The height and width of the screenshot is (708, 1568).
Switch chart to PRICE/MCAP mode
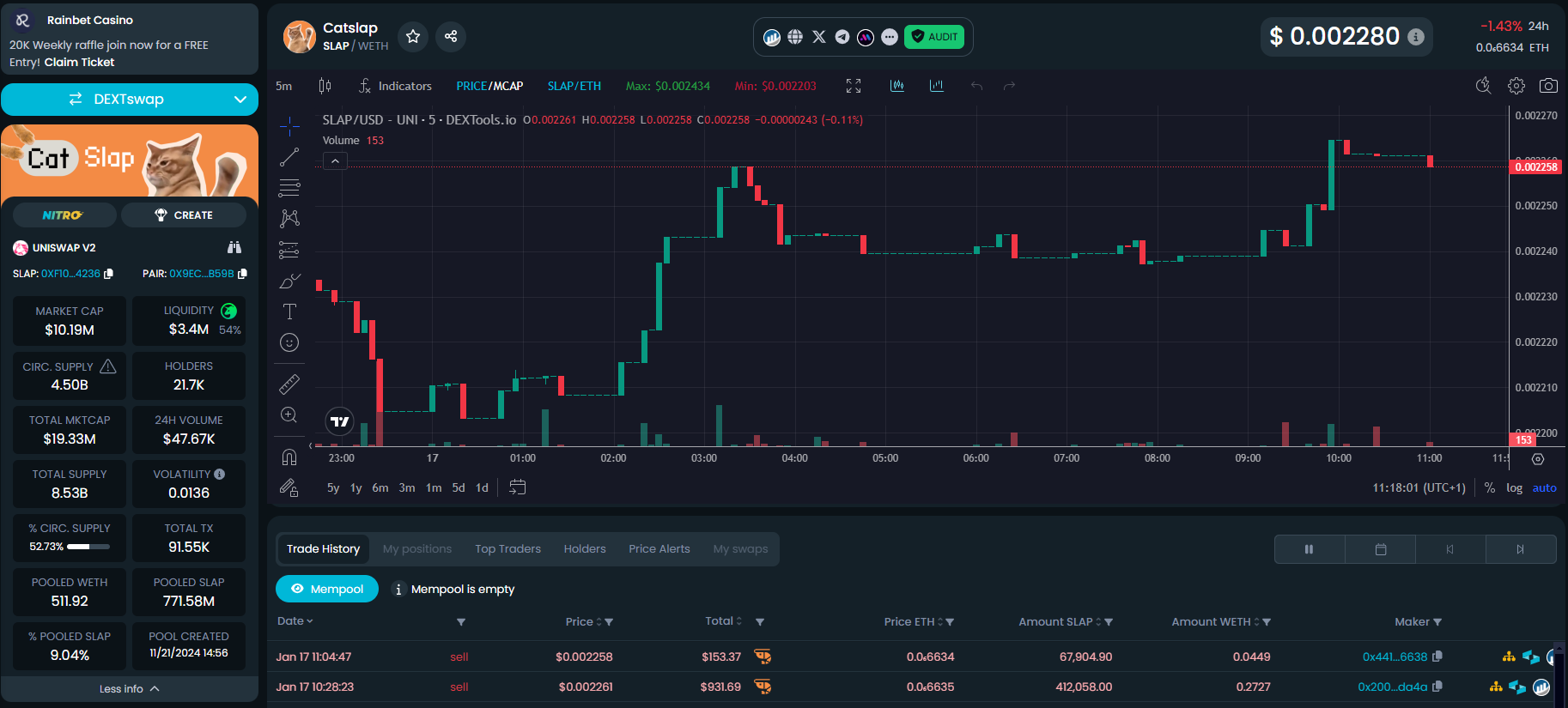(489, 86)
